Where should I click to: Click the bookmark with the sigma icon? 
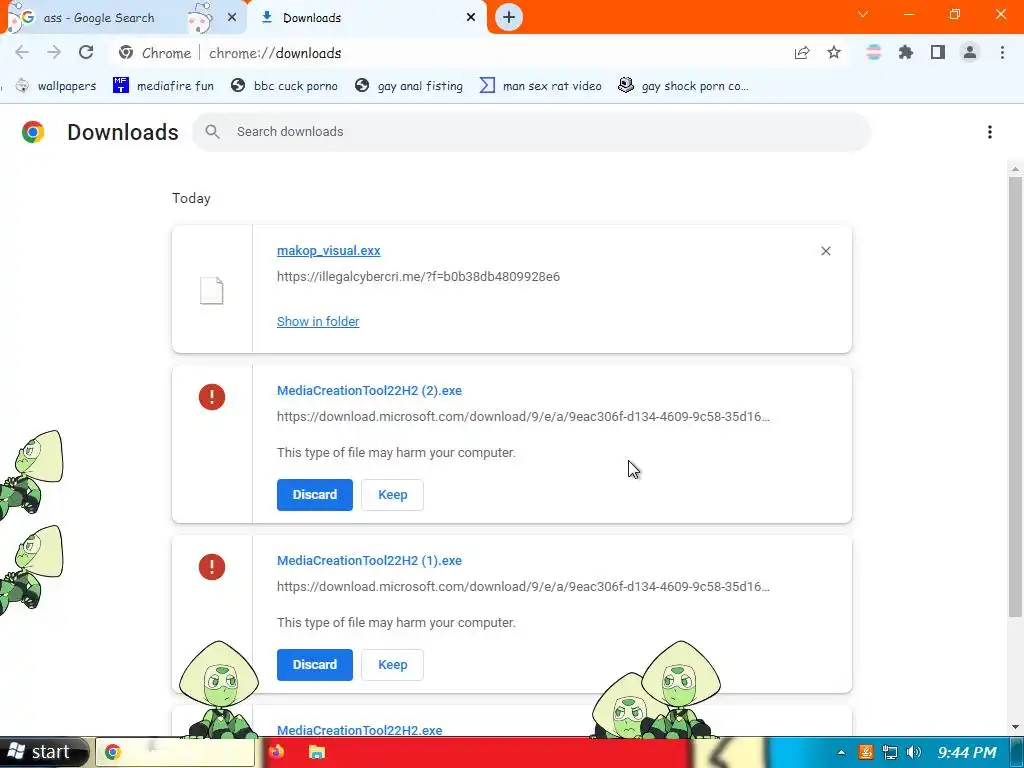pos(541,86)
